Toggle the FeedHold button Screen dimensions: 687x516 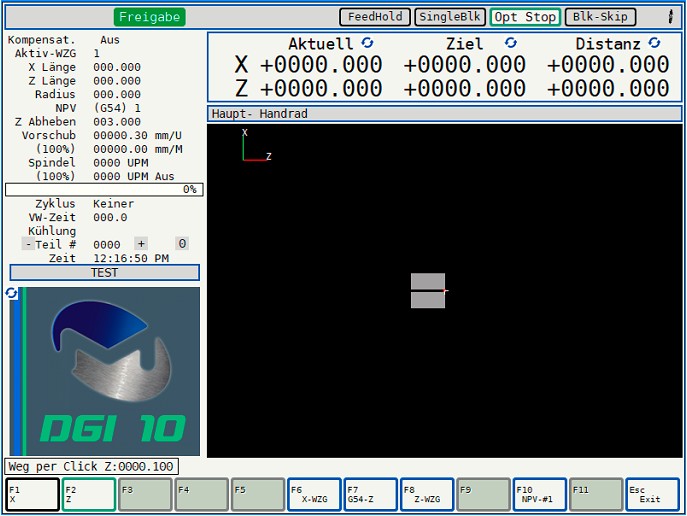click(375, 17)
